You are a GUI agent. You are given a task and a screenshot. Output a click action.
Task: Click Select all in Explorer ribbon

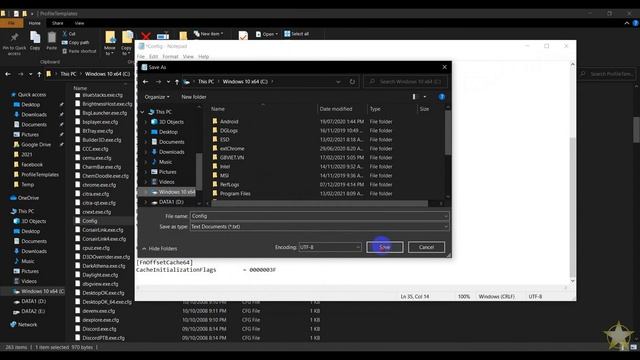[x=297, y=34]
